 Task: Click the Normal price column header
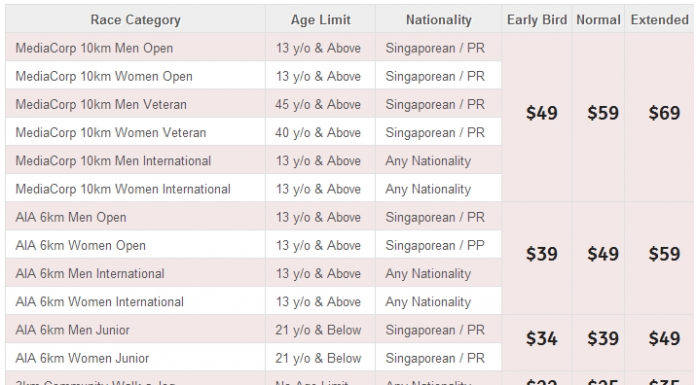598,20
